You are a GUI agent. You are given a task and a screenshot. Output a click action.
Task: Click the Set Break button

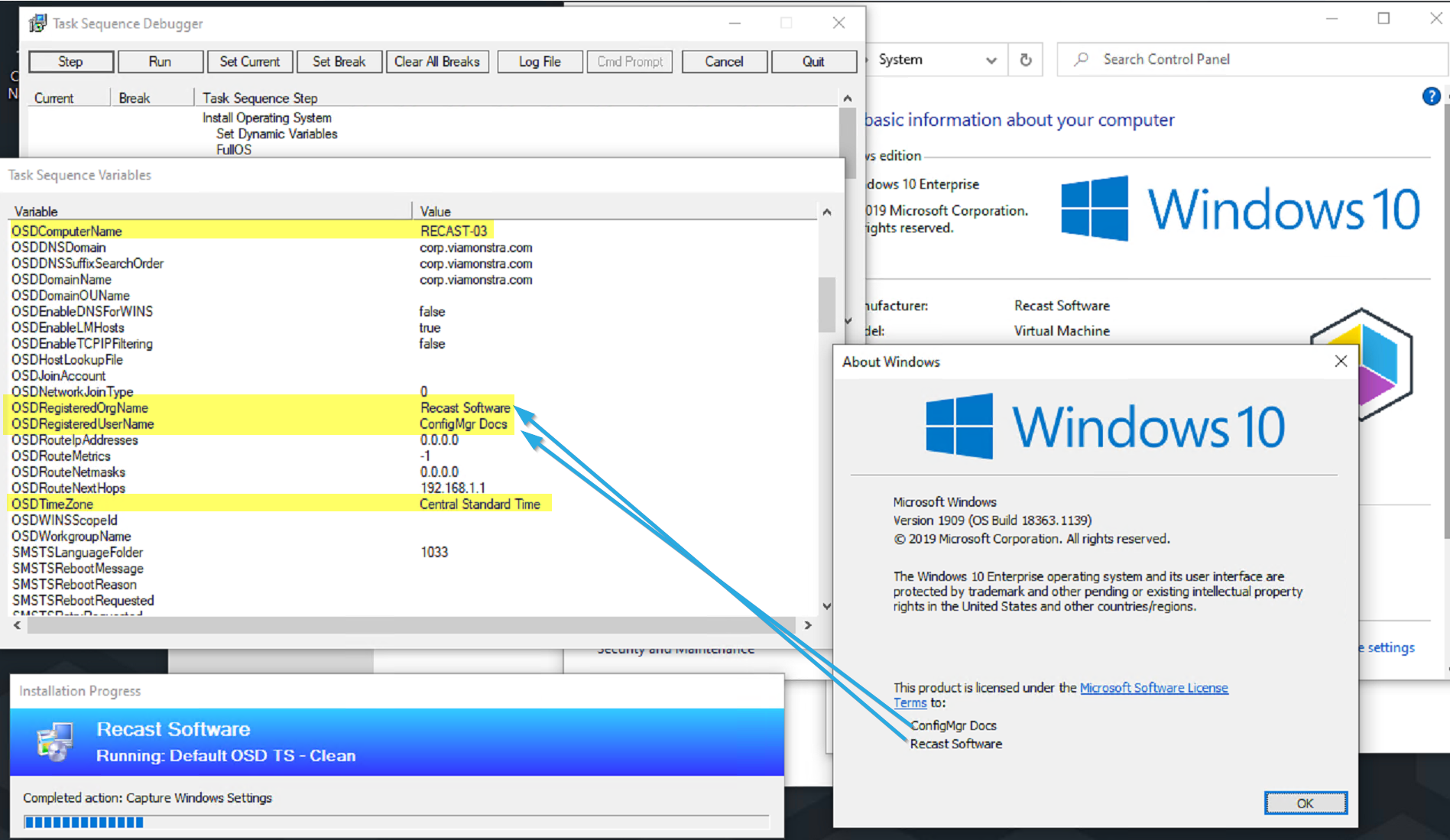pyautogui.click(x=339, y=62)
